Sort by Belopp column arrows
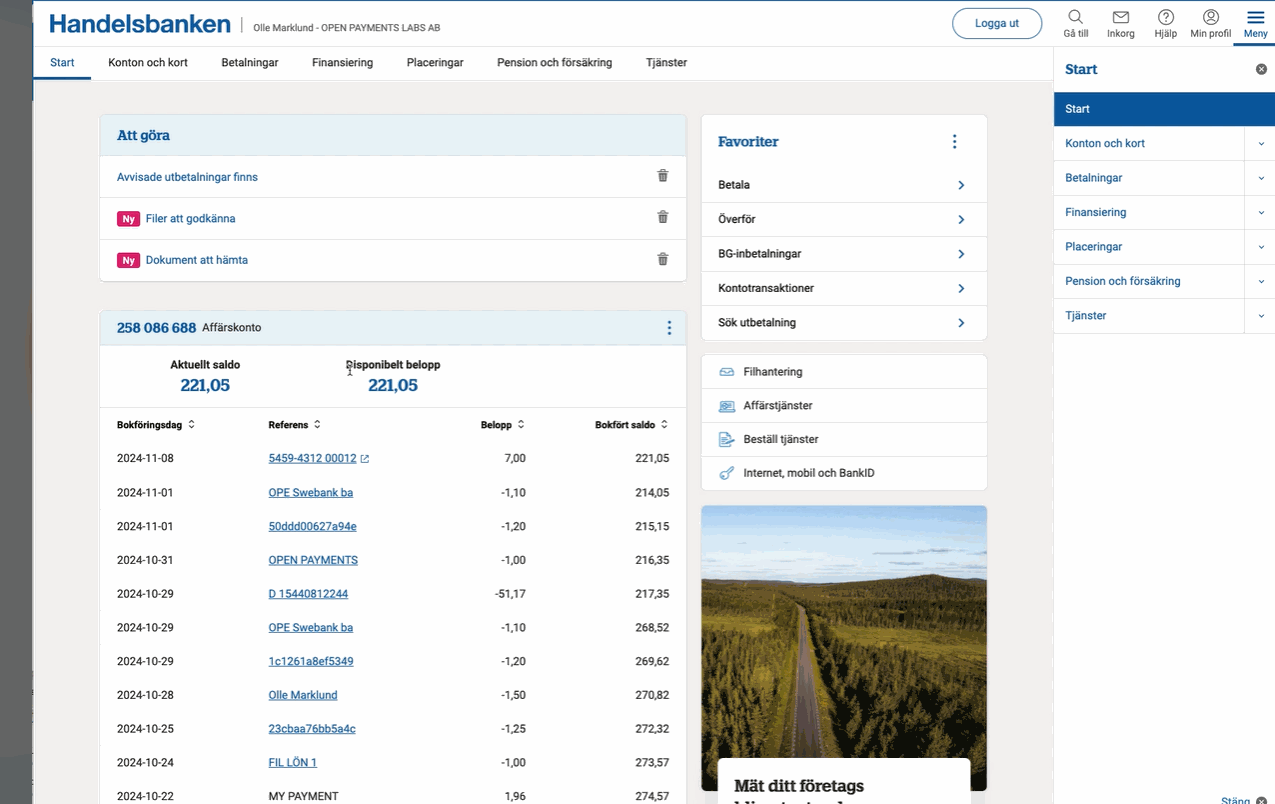Screen dimensions: 1275x804 [521, 425]
